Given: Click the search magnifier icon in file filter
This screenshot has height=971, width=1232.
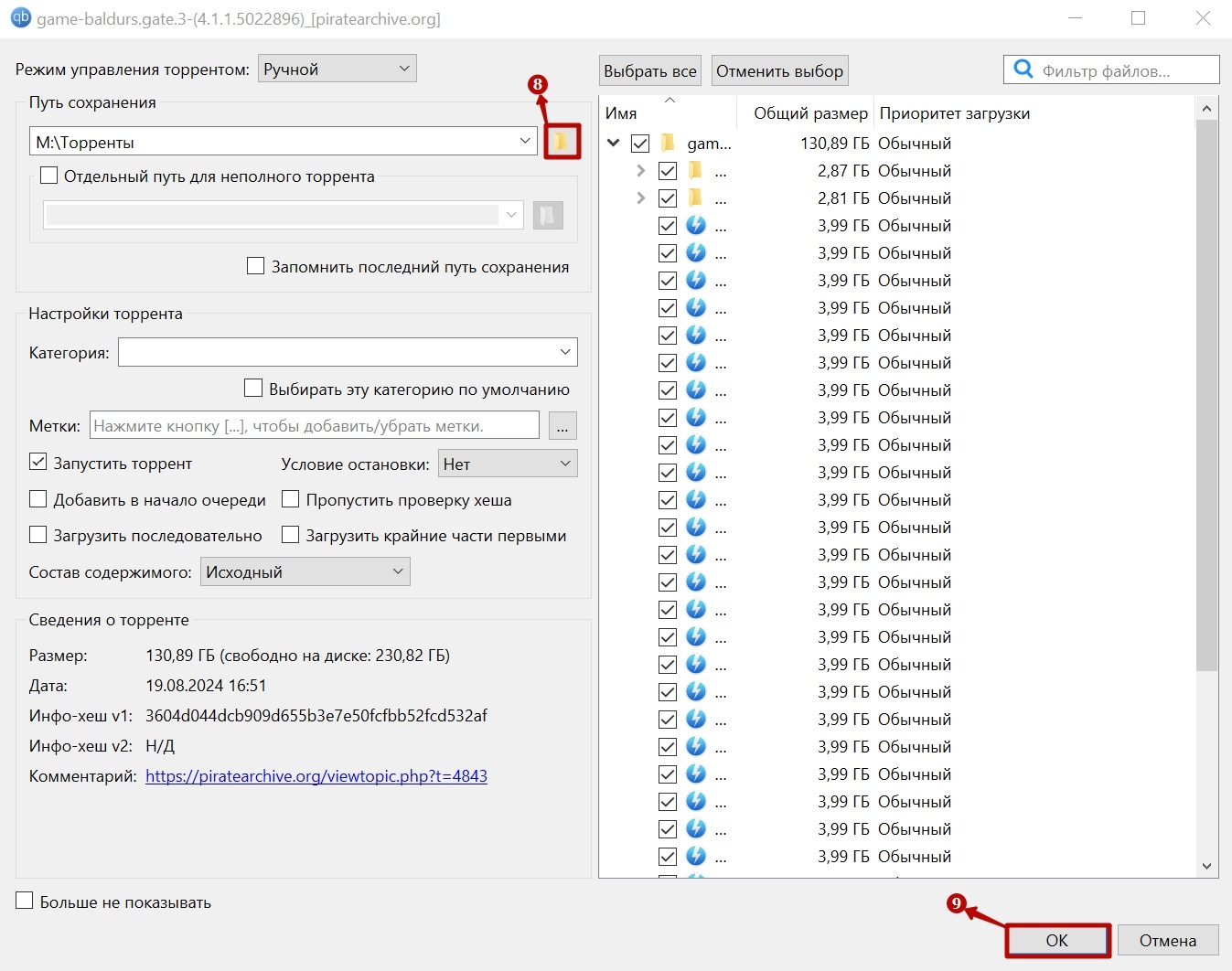Looking at the screenshot, I should (1023, 69).
